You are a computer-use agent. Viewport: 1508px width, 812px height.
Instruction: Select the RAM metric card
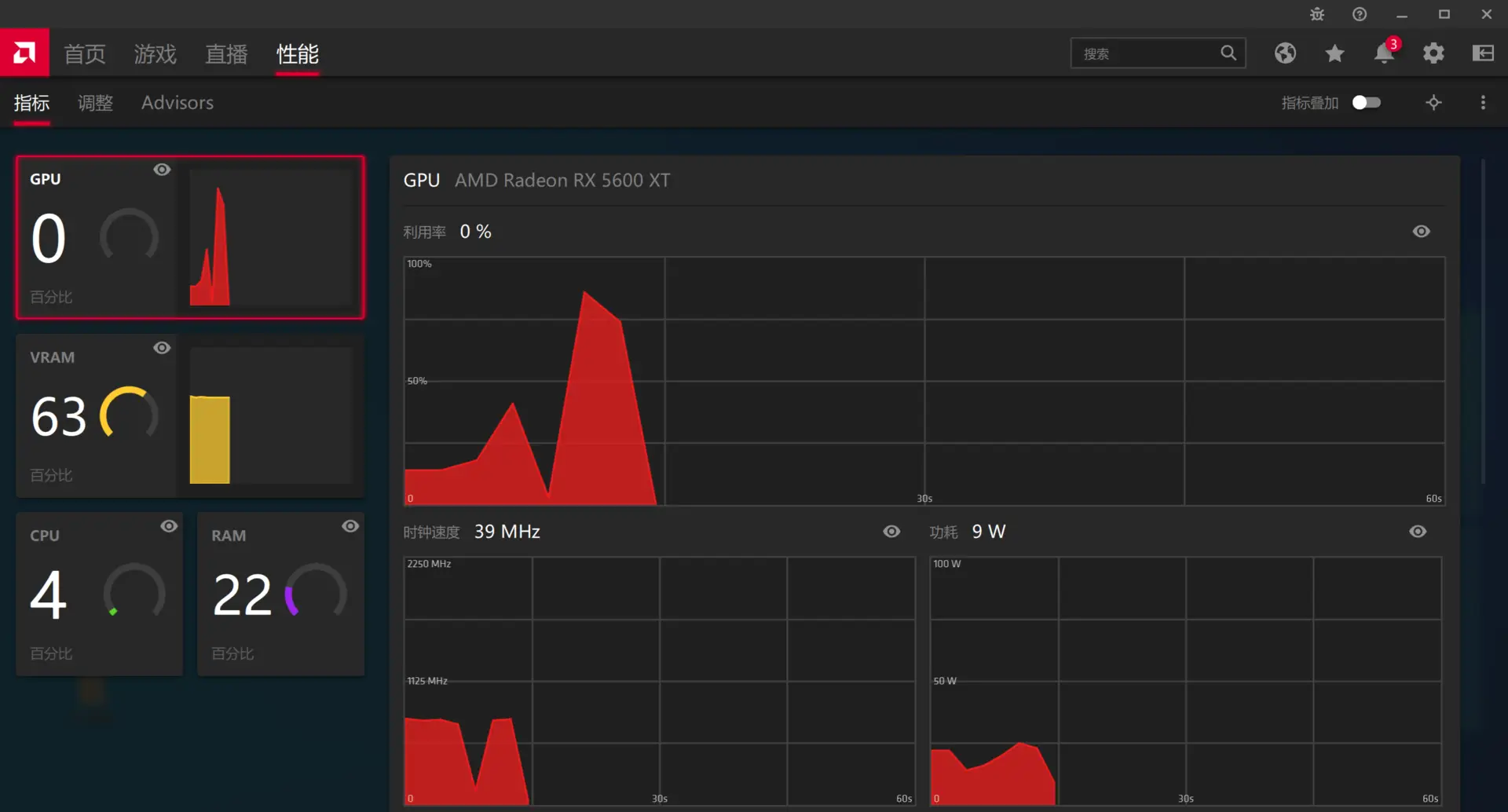click(280, 594)
